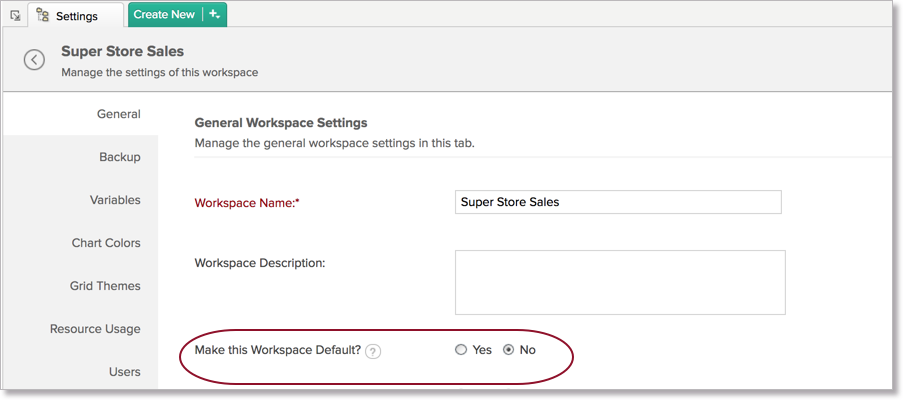Click the Super Store Sales page title
This screenshot has width=903, height=400.
point(122,51)
